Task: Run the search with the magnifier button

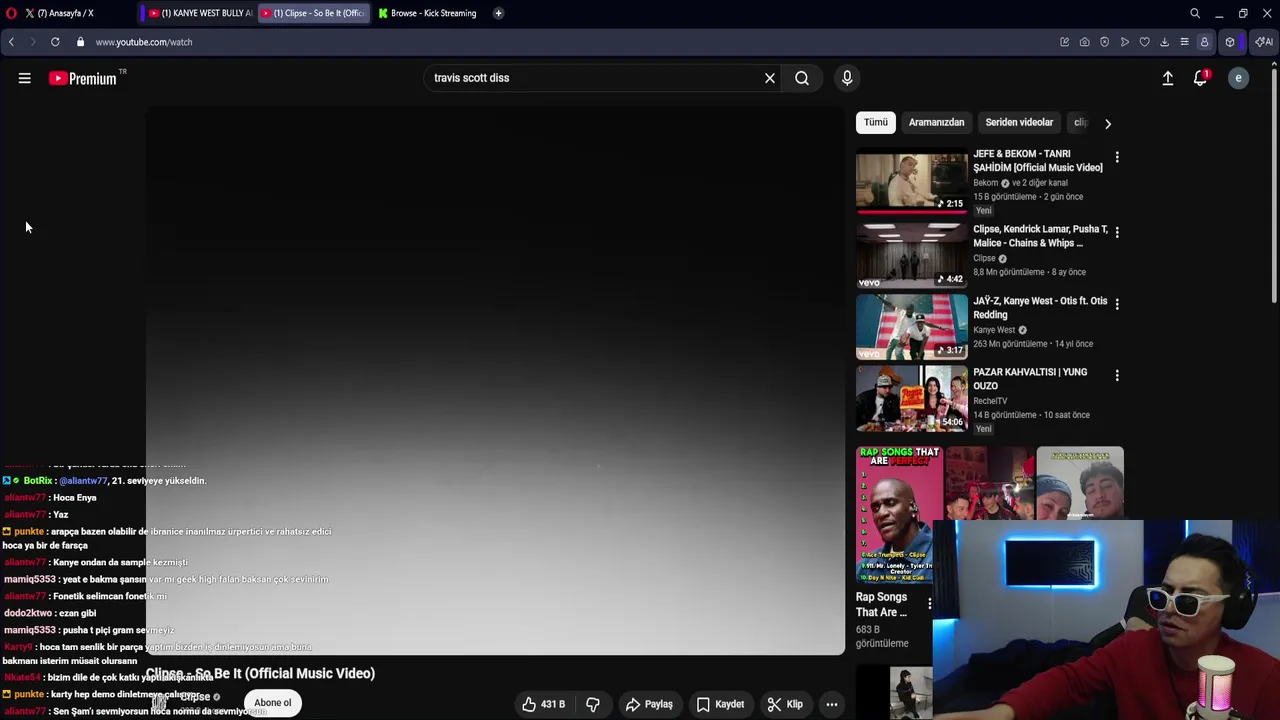Action: pos(802,78)
